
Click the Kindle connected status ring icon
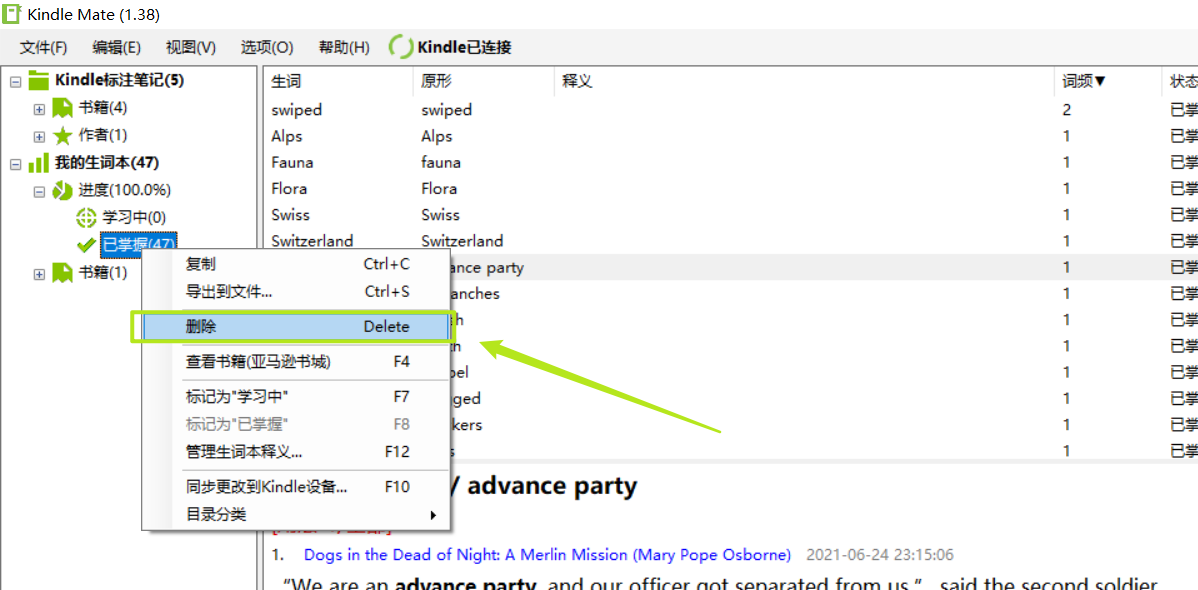401,47
